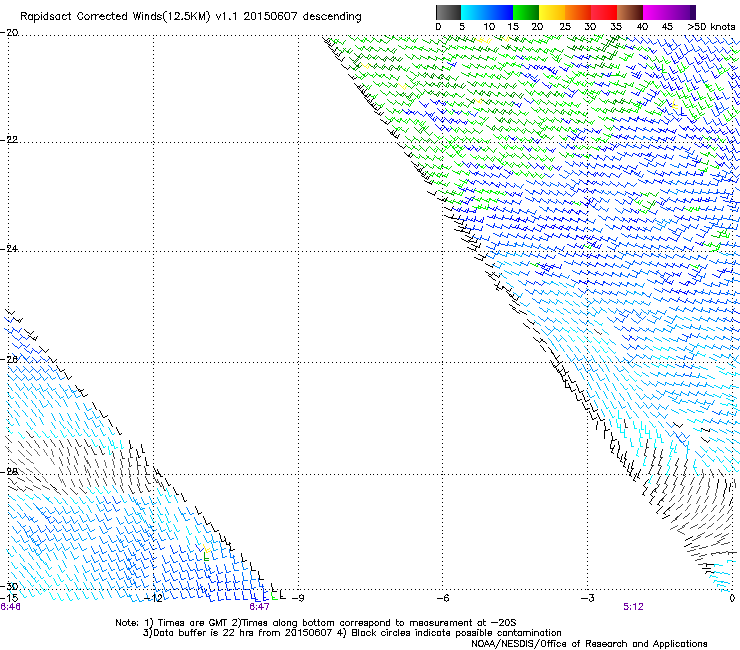
Task: Click the brown 35-40 knots color segment
Action: pyautogui.click(x=630, y=12)
